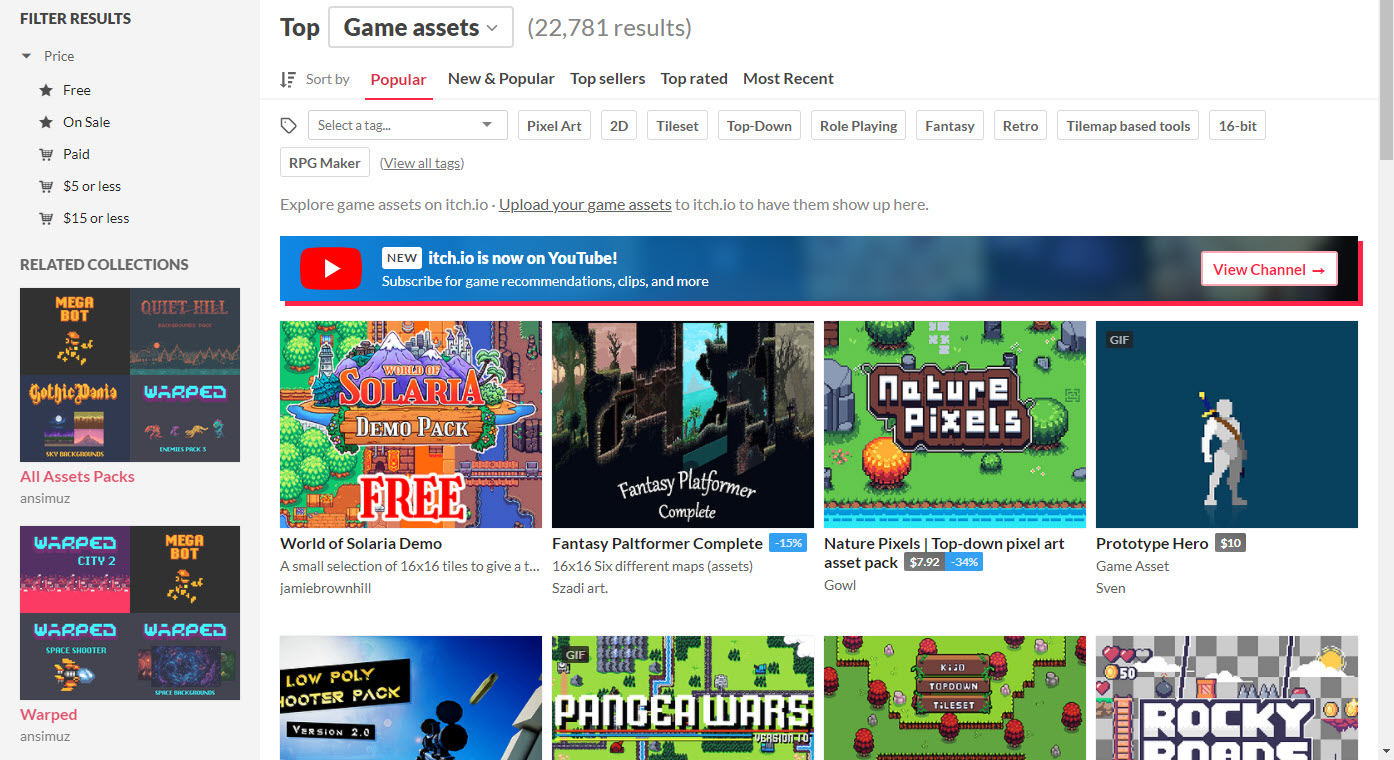Viewport: 1394px width, 760px height.
Task: Visit jamiebrownhill author page
Action: click(x=325, y=588)
